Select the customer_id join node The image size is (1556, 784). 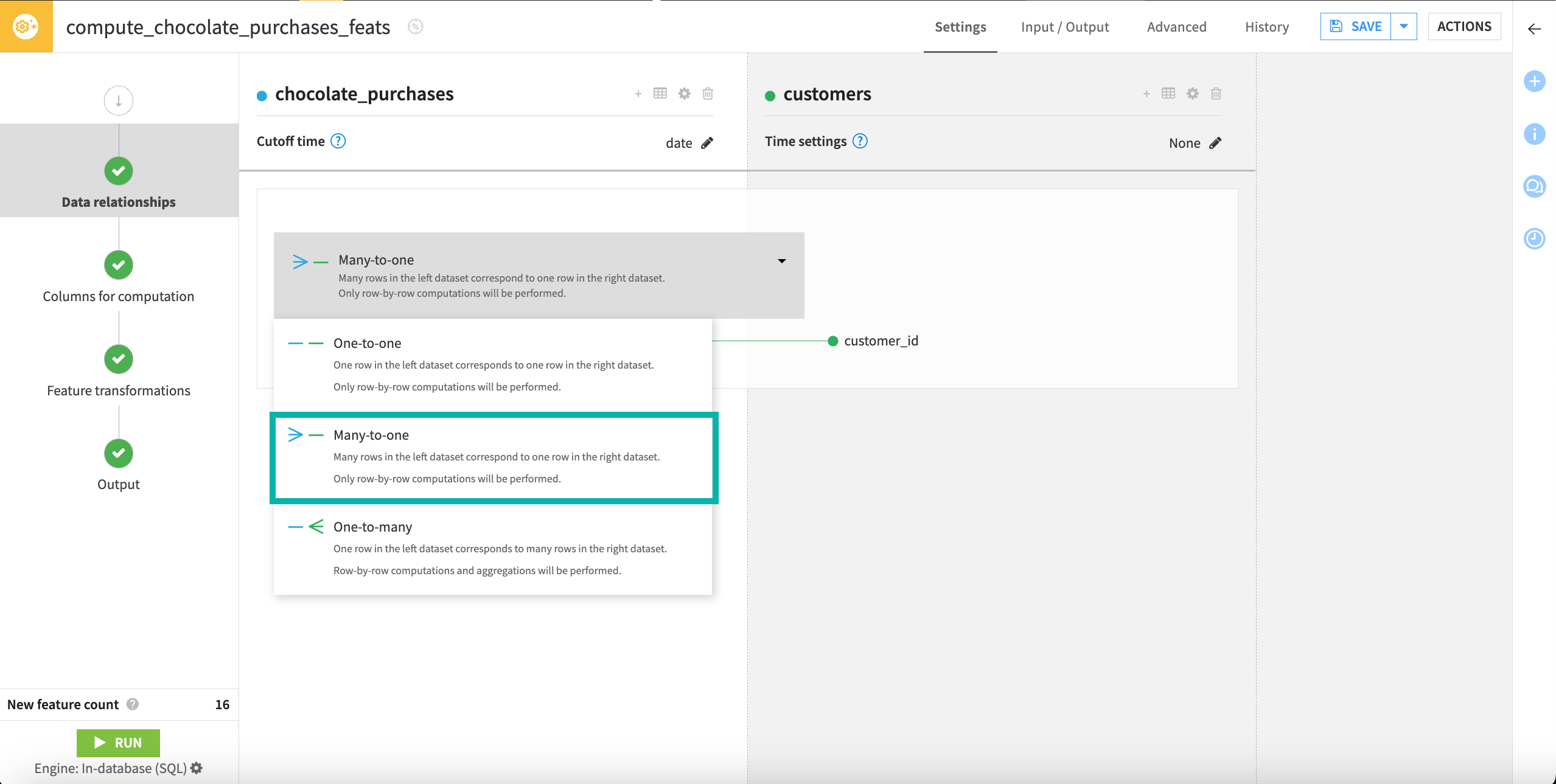click(x=832, y=341)
